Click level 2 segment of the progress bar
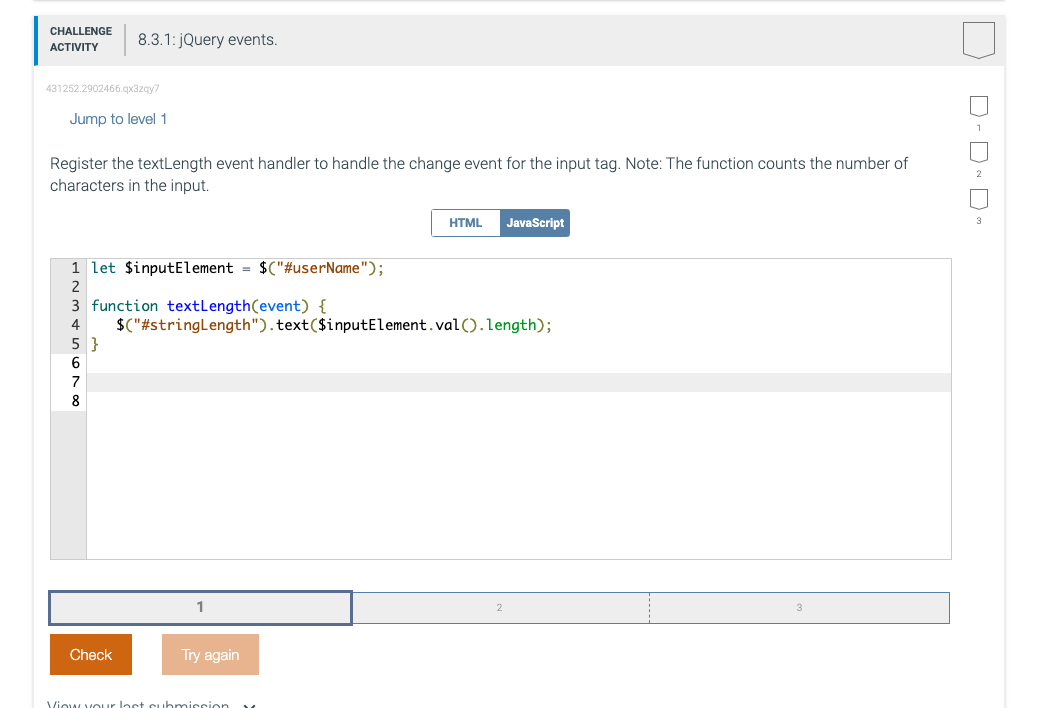 click(x=499, y=607)
